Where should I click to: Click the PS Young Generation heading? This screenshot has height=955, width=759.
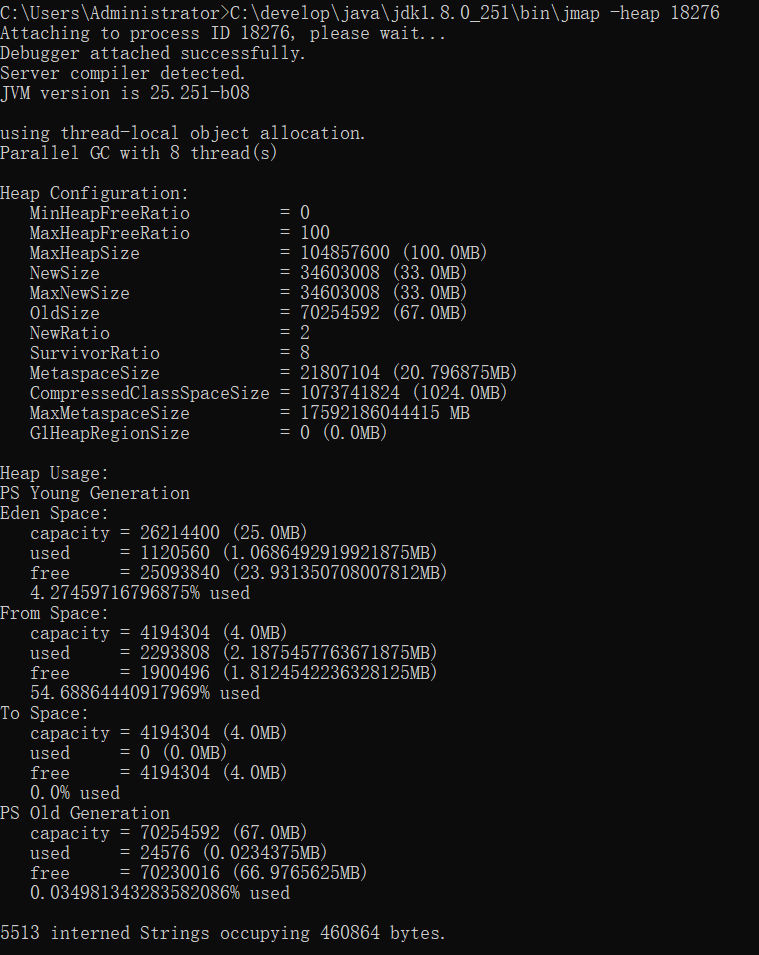point(95,493)
